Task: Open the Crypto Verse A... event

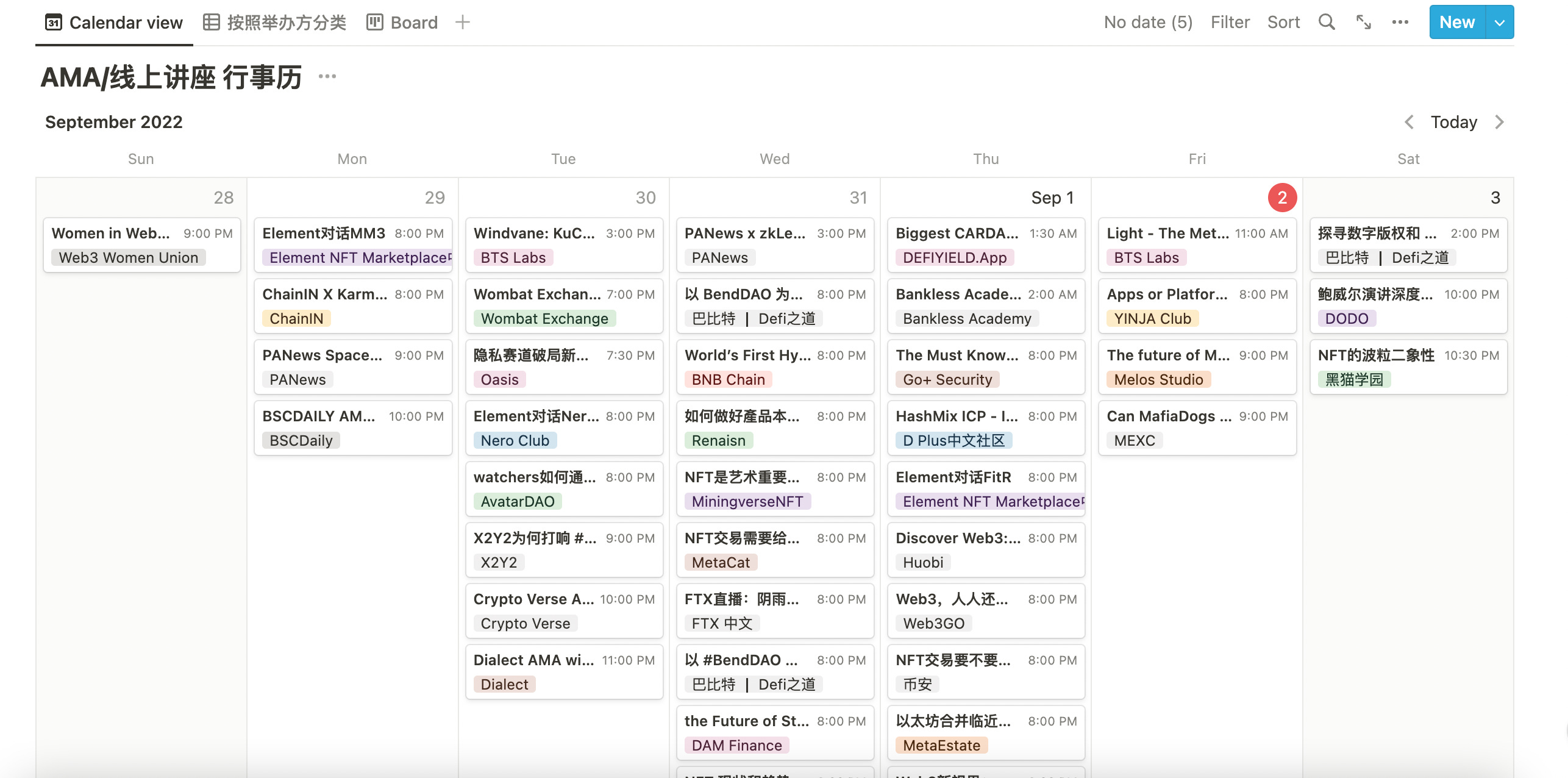Action: [x=564, y=611]
